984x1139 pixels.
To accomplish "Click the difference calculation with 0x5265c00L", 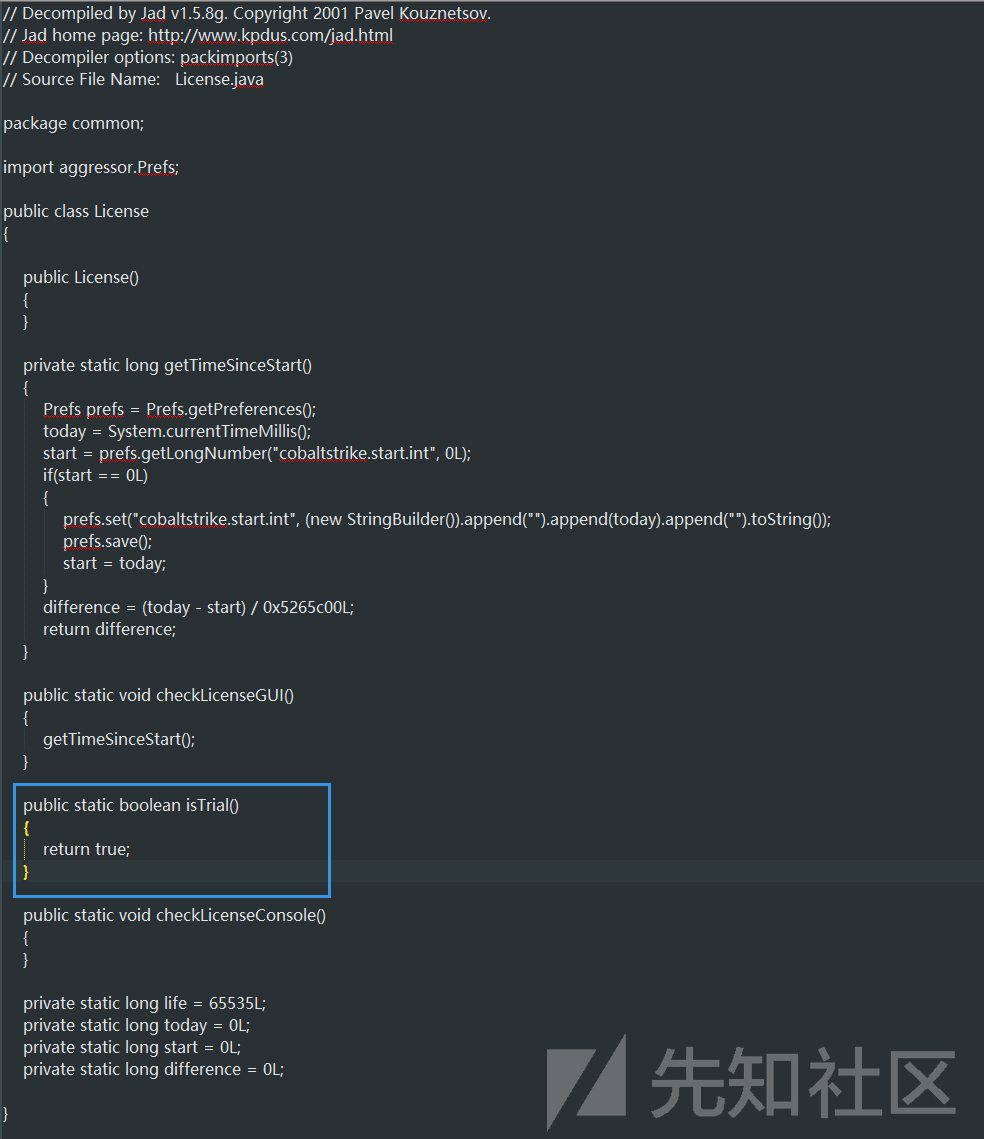I will [198, 607].
